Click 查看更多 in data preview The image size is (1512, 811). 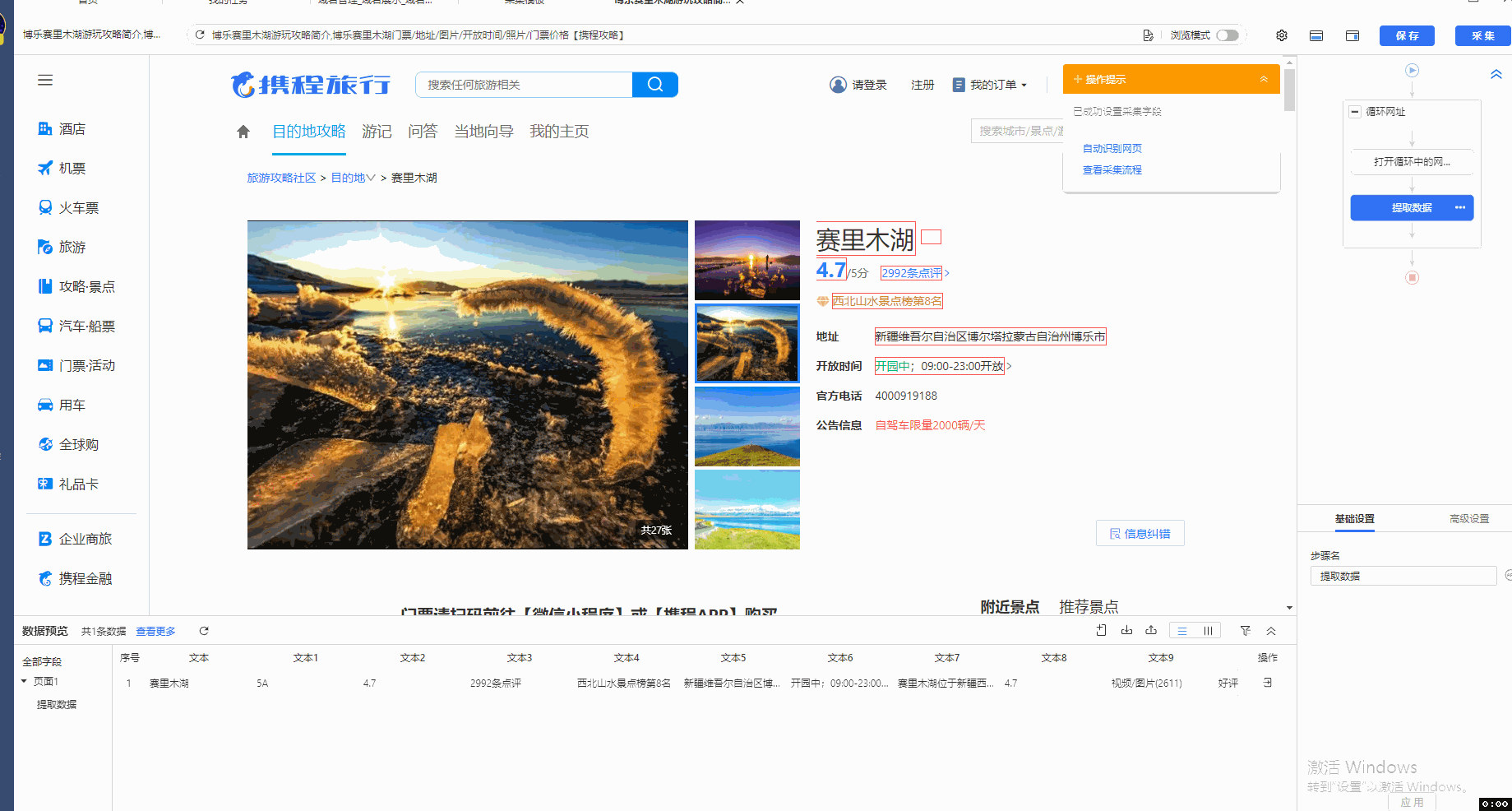pyautogui.click(x=155, y=631)
